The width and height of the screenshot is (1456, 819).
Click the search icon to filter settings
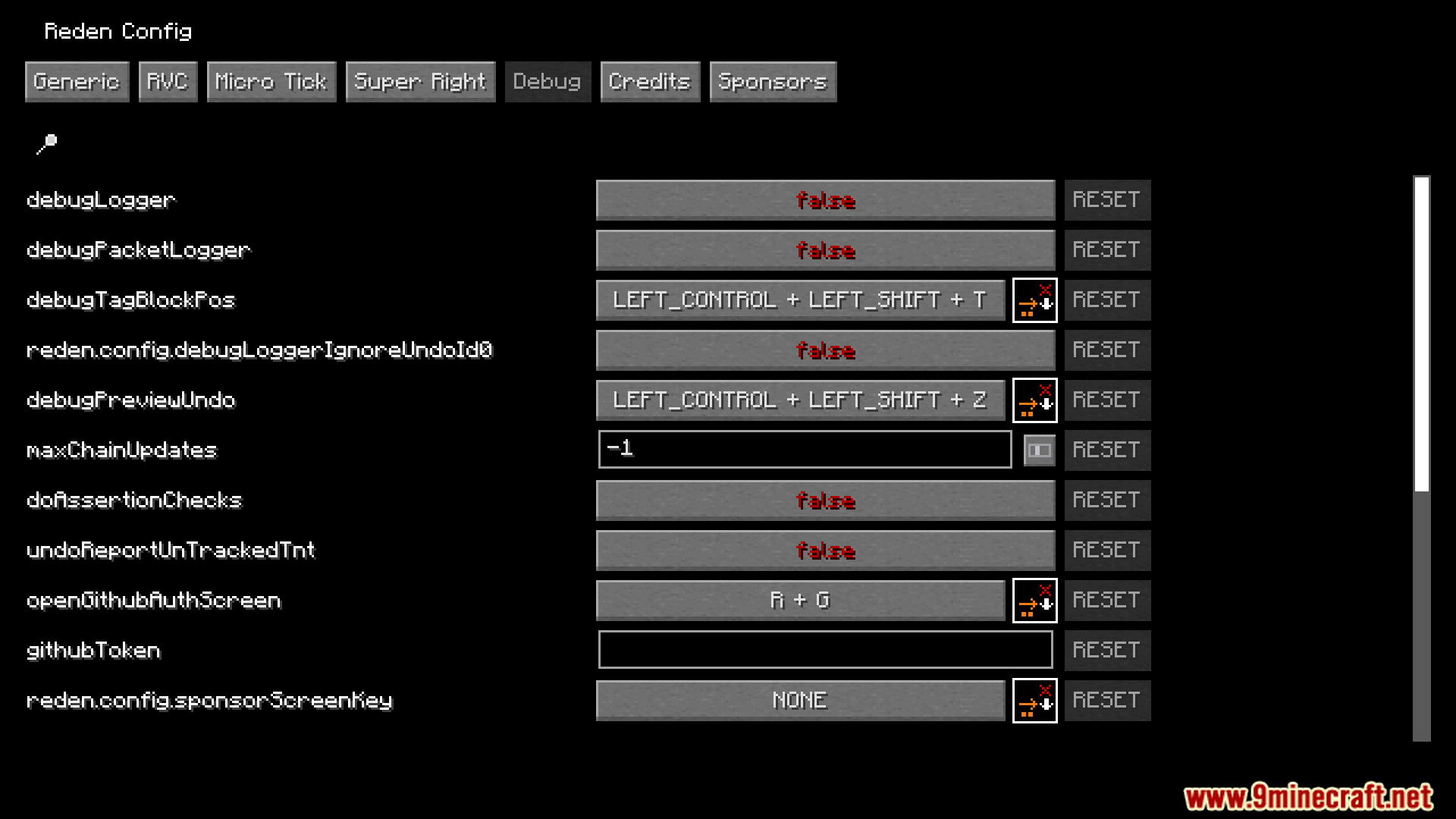[x=48, y=142]
